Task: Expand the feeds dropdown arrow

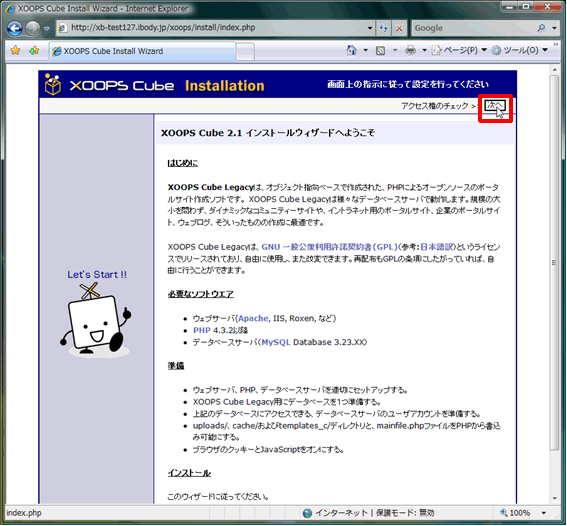Action: pos(395,50)
